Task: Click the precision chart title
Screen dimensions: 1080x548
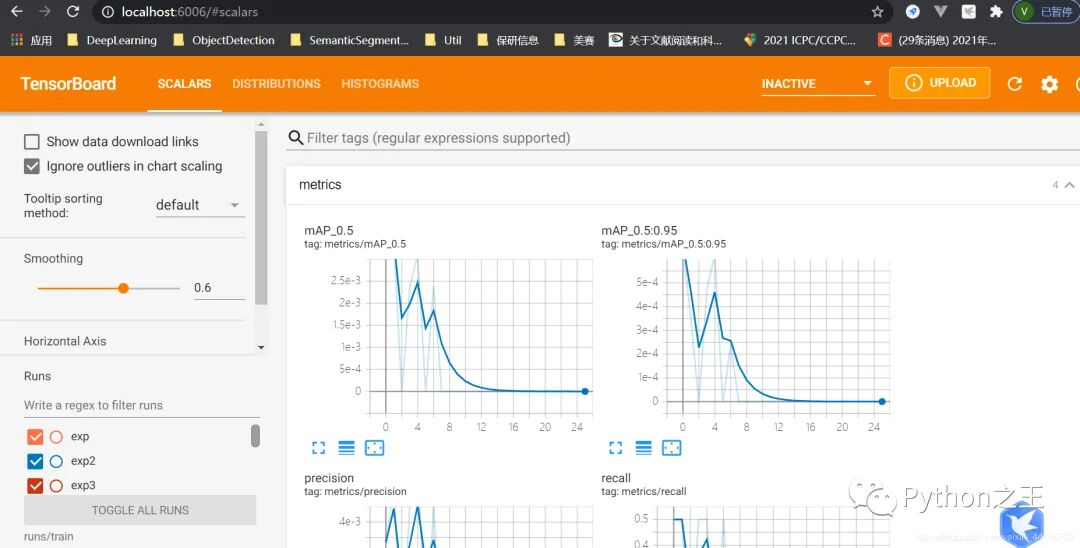Action: click(x=329, y=478)
